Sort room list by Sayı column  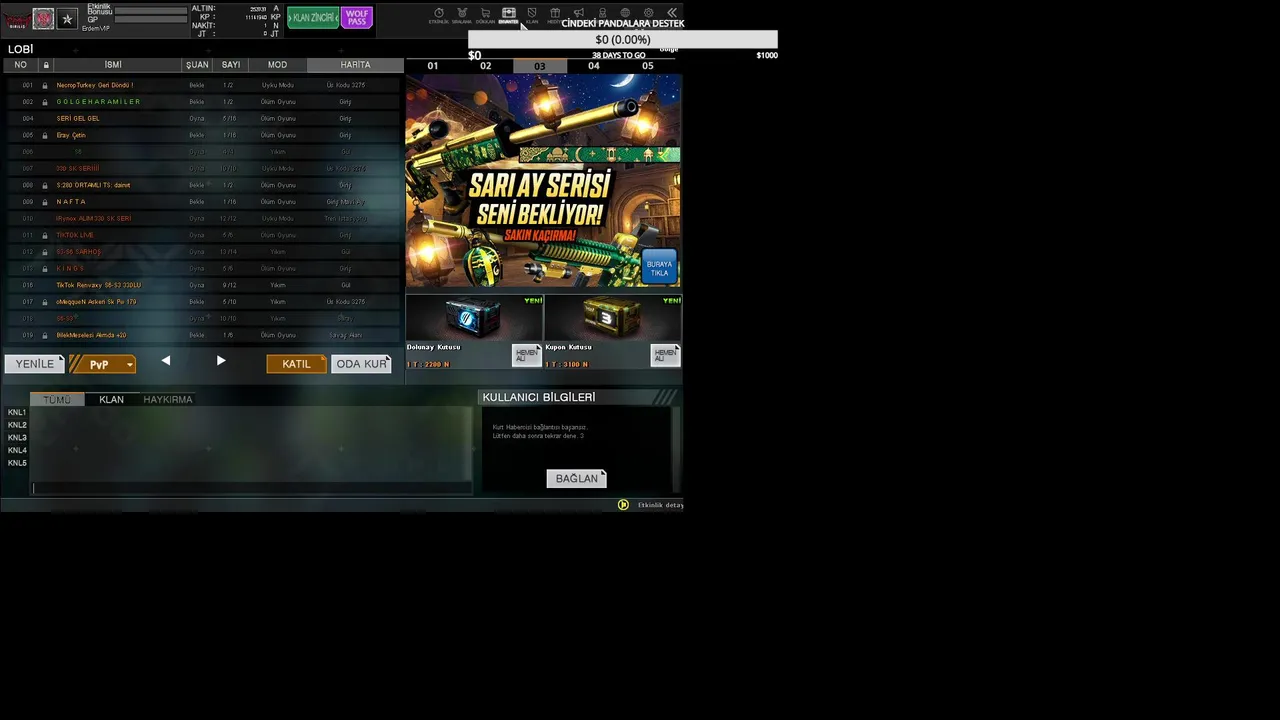tap(231, 65)
